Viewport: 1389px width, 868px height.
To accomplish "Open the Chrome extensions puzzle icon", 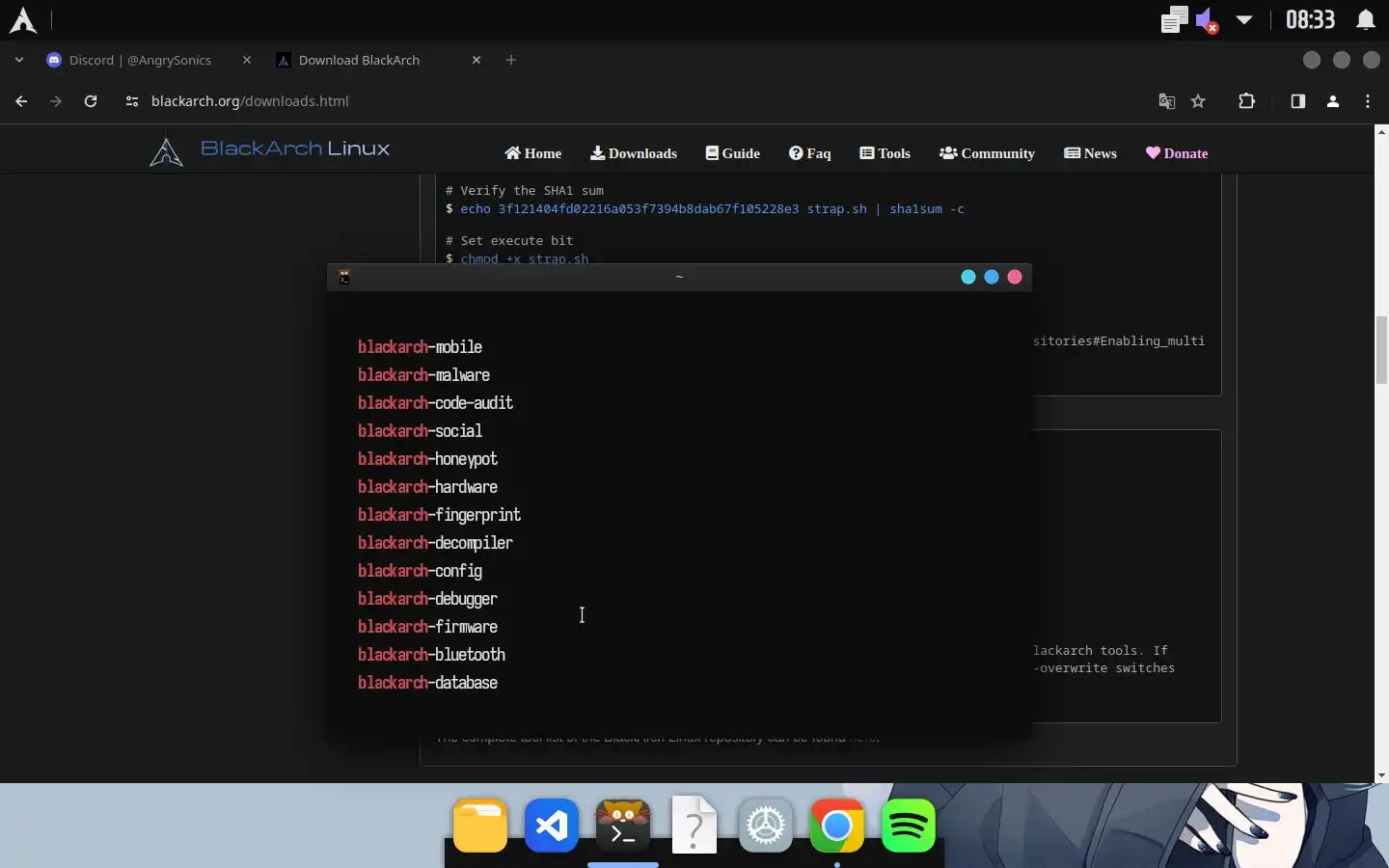I will [x=1247, y=101].
